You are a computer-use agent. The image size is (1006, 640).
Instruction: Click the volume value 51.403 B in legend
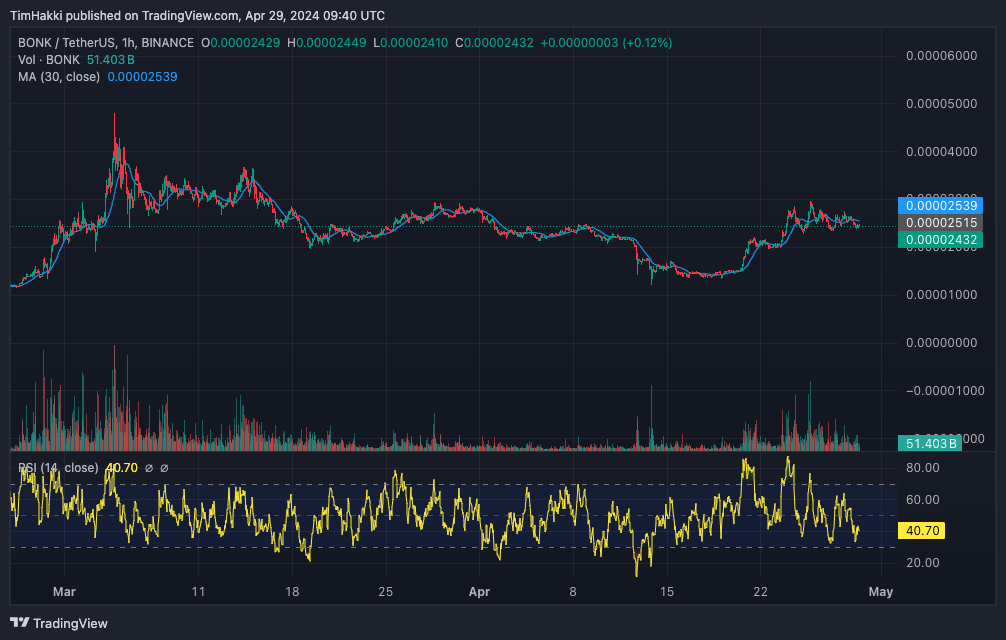110,60
